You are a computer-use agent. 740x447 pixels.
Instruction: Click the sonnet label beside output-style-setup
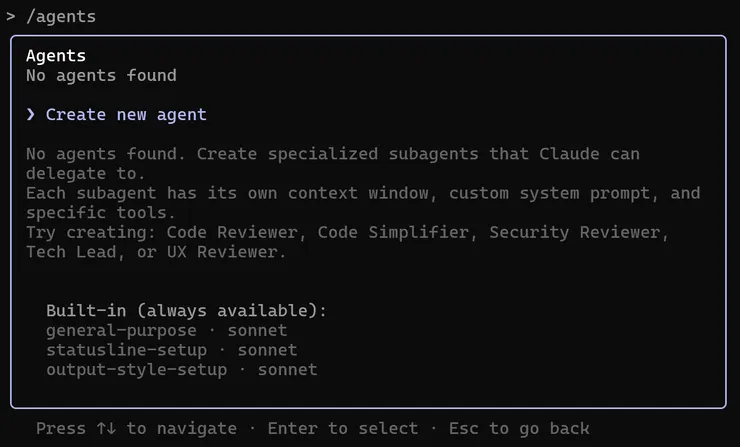point(287,370)
